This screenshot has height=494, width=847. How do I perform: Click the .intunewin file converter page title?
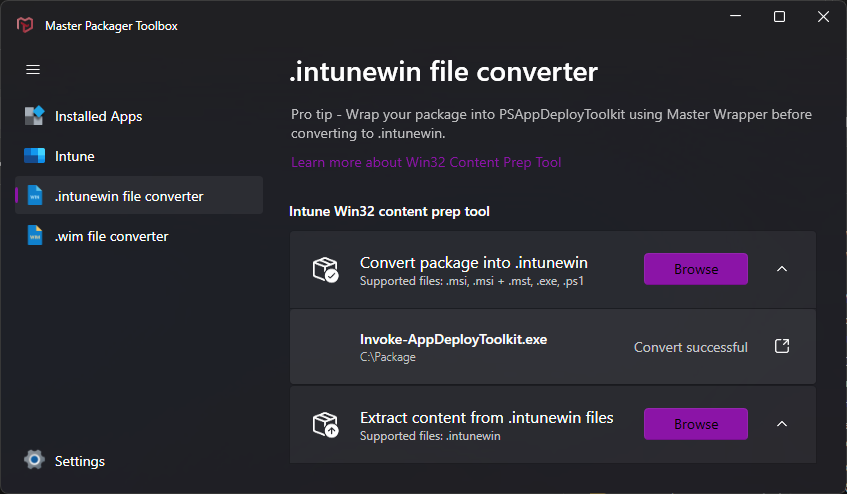pyautogui.click(x=443, y=72)
